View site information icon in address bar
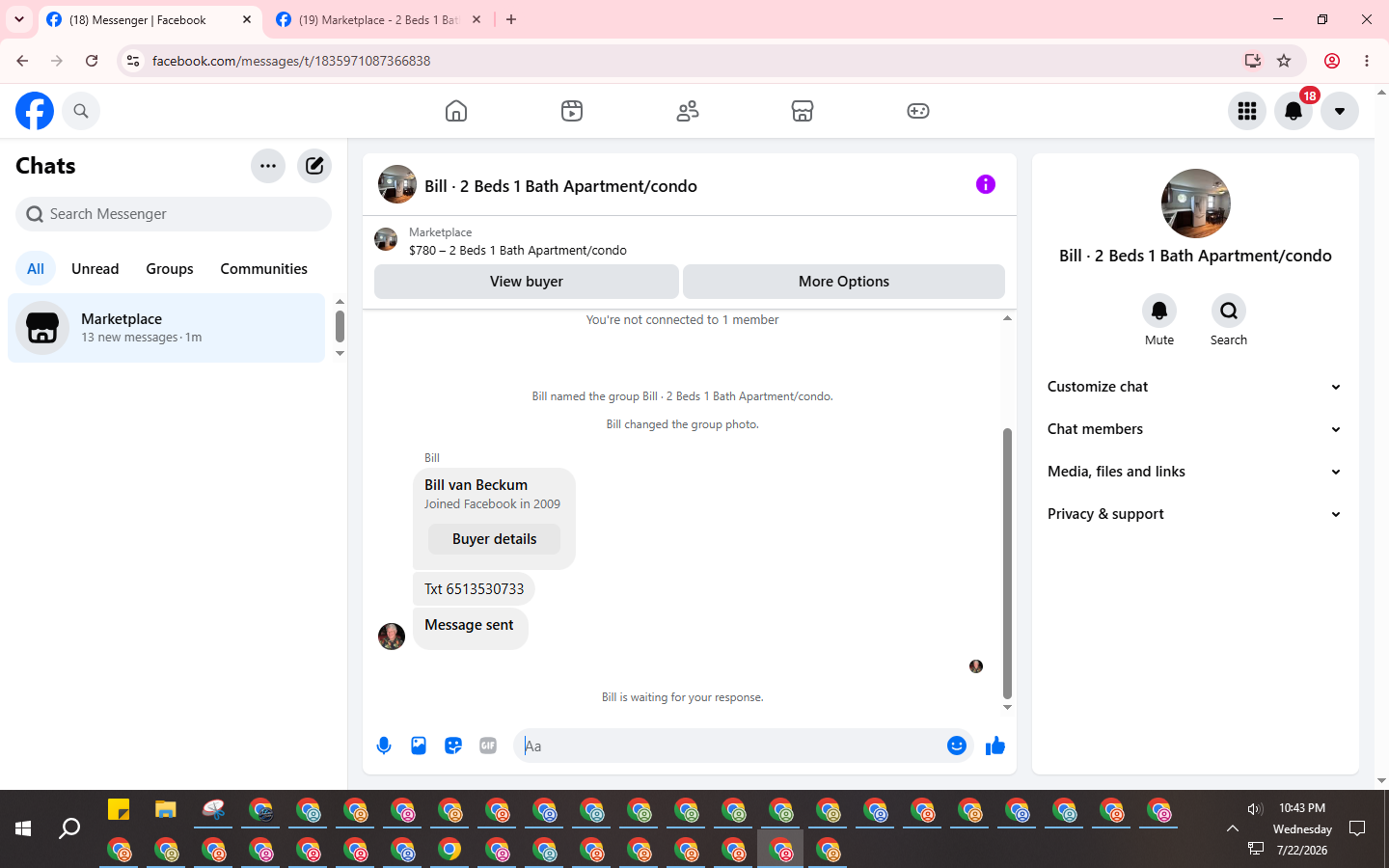Image resolution: width=1389 pixels, height=868 pixels. point(133,61)
